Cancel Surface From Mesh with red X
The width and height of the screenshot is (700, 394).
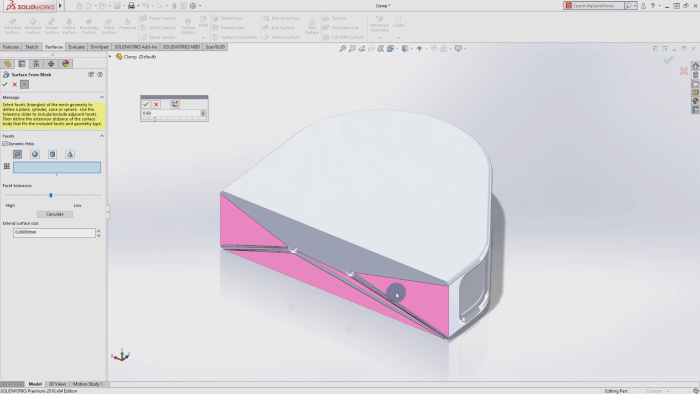pyautogui.click(x=15, y=84)
